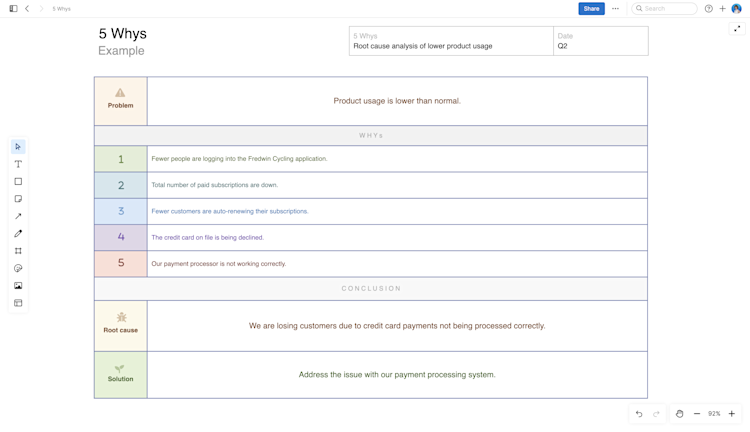750x432 pixels.
Task: Select the arrow connector tool
Action: pyautogui.click(x=18, y=216)
